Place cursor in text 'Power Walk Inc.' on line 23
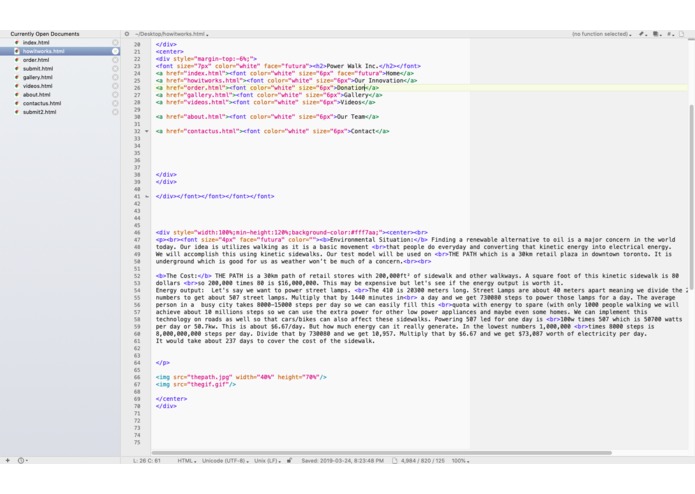The image size is (695, 494). tap(351, 66)
